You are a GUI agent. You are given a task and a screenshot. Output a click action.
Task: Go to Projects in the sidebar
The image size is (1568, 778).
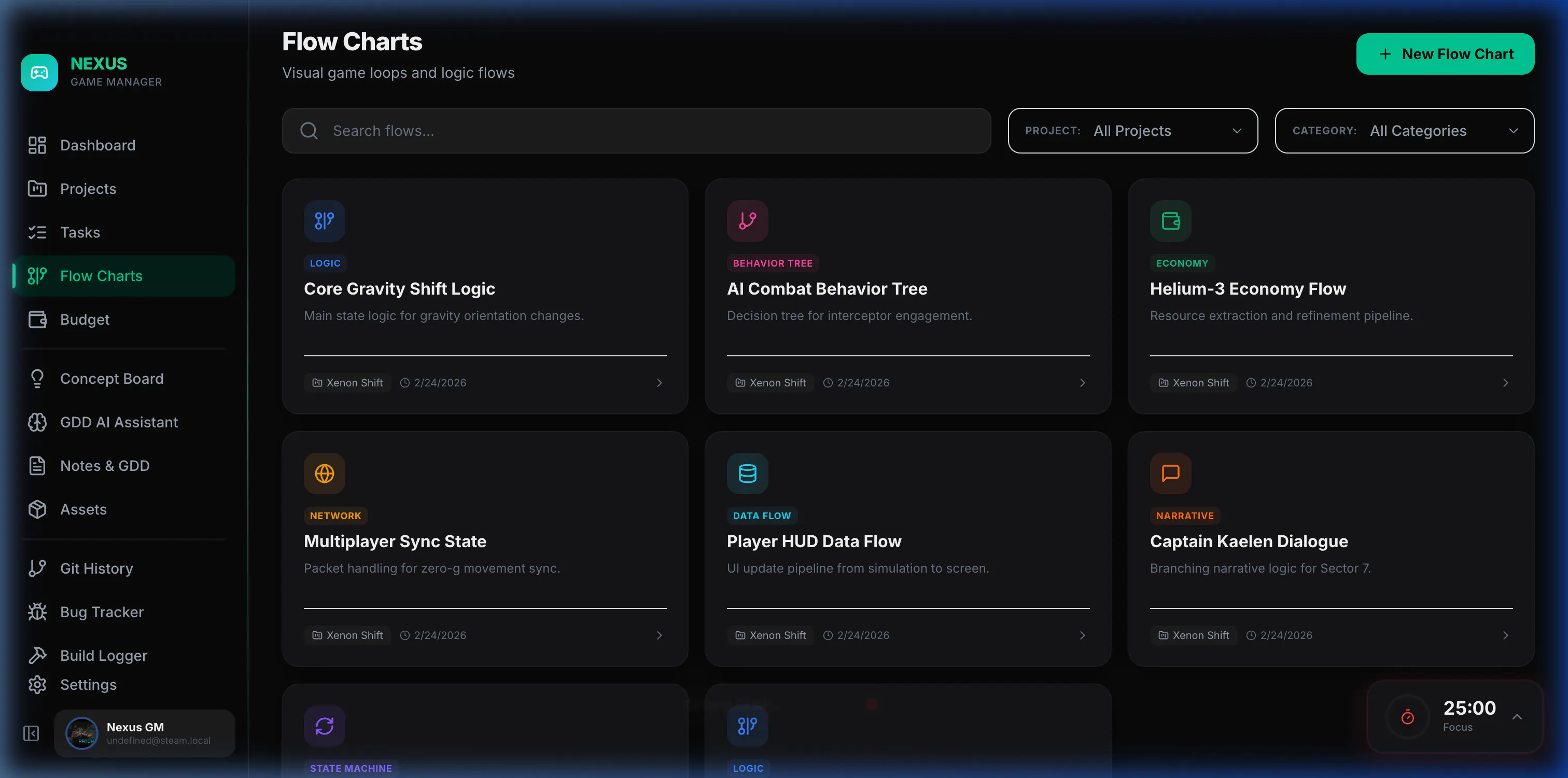click(x=123, y=189)
